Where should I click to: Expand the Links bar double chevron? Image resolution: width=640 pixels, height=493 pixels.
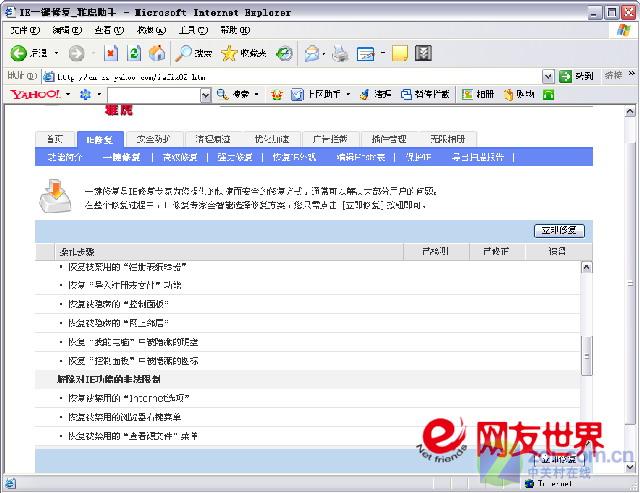[632, 74]
